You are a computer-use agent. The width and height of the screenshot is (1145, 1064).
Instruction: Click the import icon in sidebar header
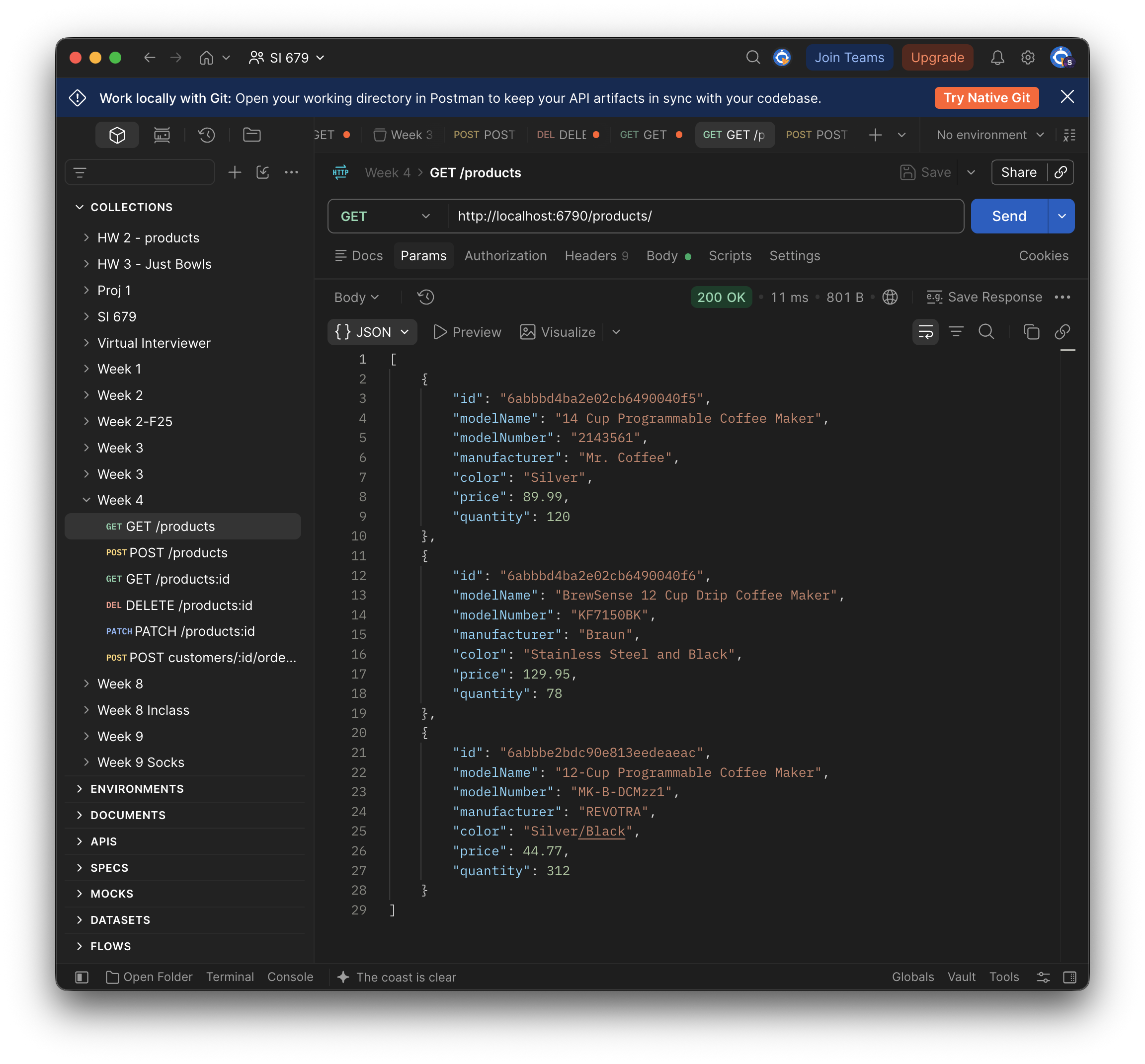coord(262,172)
